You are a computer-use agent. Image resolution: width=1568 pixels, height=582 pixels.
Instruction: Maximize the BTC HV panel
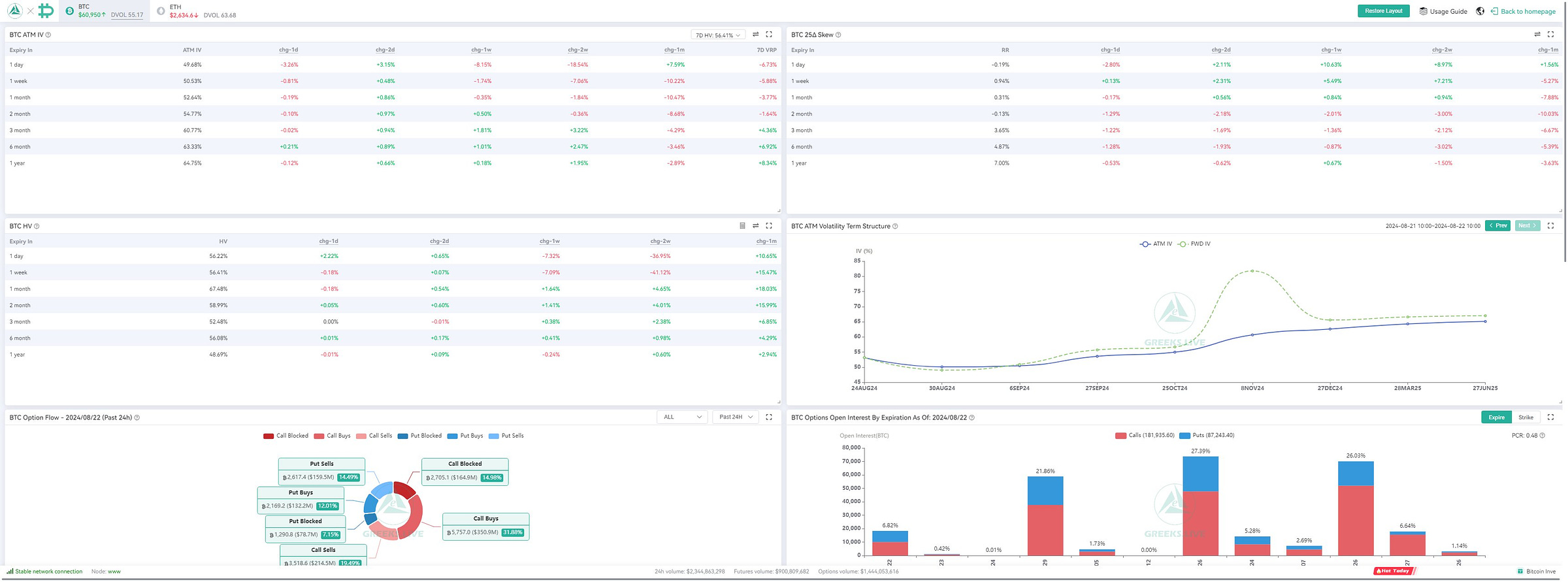coord(769,226)
